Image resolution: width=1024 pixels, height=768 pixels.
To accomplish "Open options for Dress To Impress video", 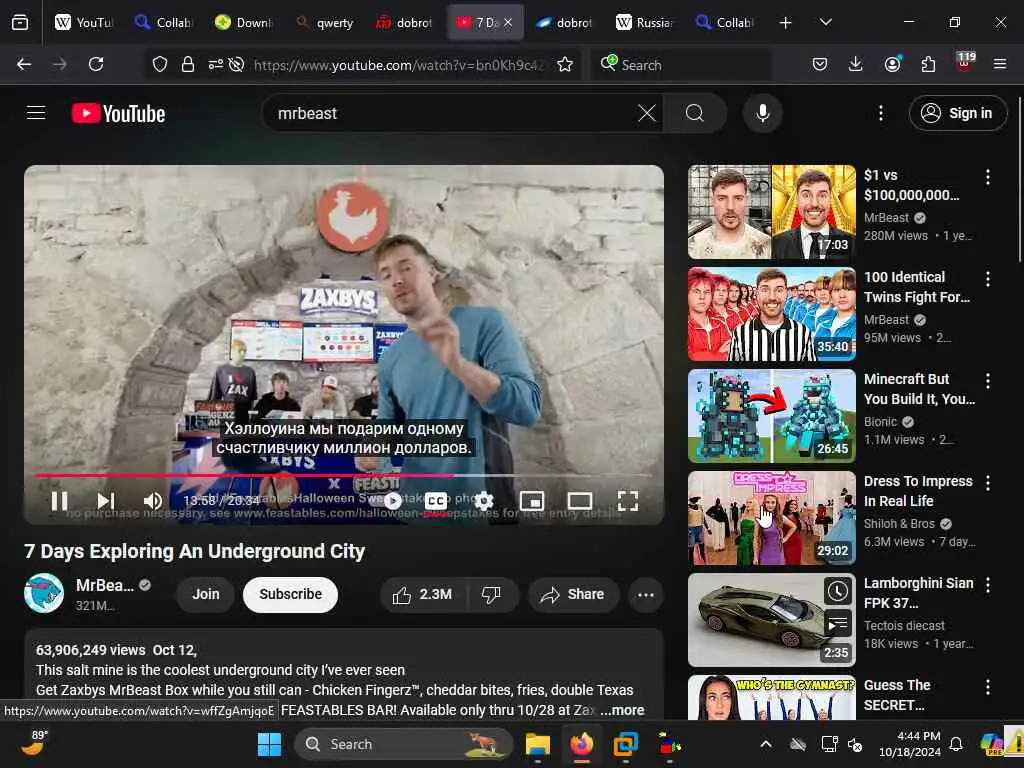I will click(x=987, y=483).
